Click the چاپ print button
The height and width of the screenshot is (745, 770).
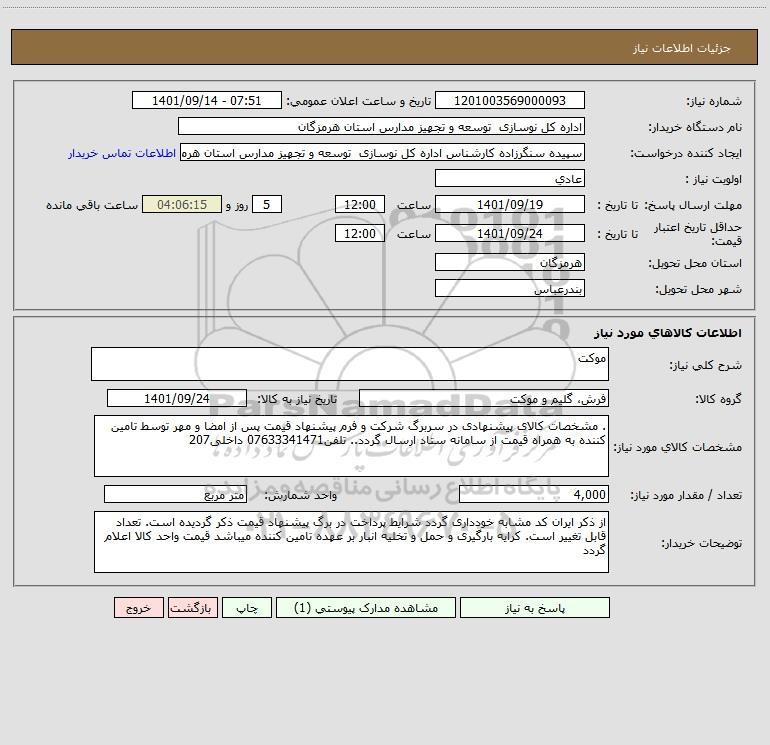coord(247,607)
